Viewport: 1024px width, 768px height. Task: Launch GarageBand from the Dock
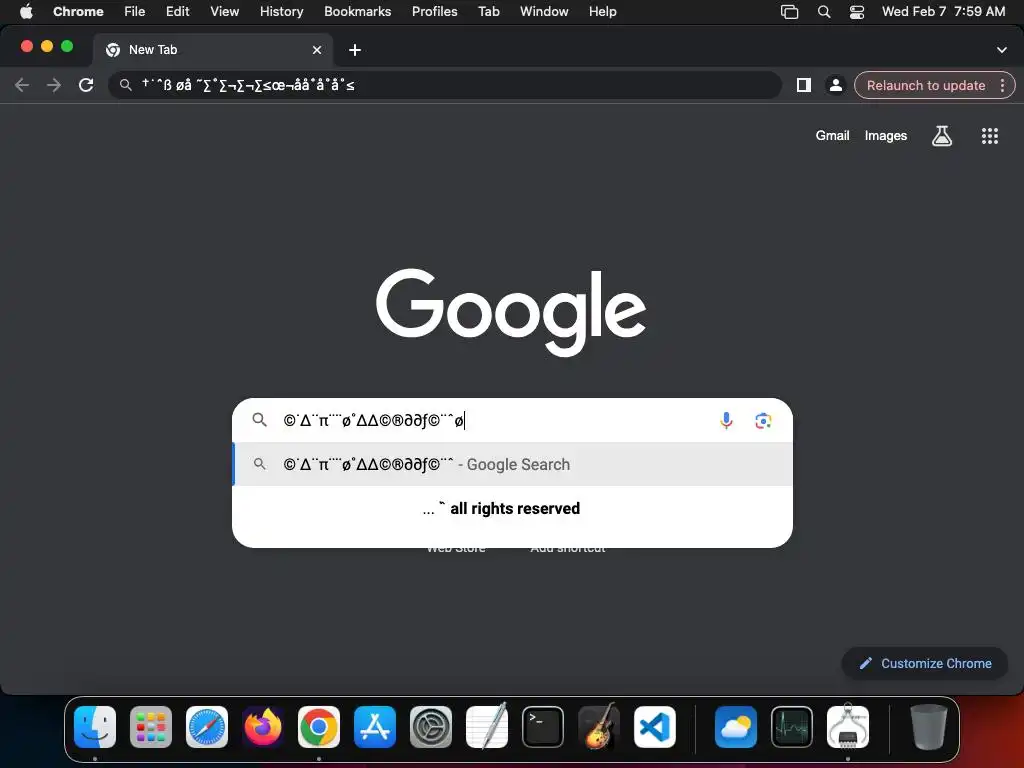pyautogui.click(x=599, y=727)
